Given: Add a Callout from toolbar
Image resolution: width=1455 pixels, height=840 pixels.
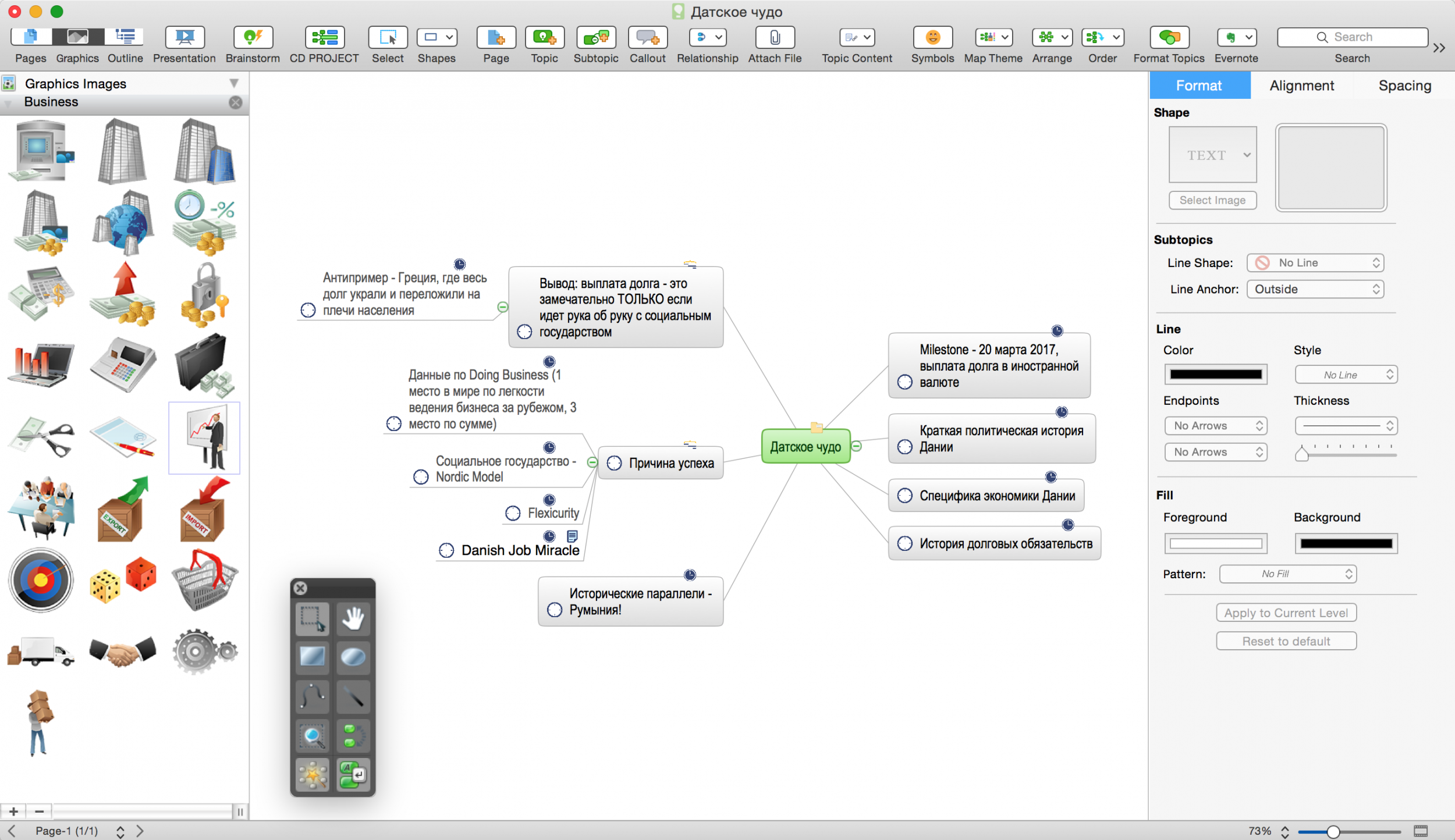Looking at the screenshot, I should pyautogui.click(x=647, y=38).
